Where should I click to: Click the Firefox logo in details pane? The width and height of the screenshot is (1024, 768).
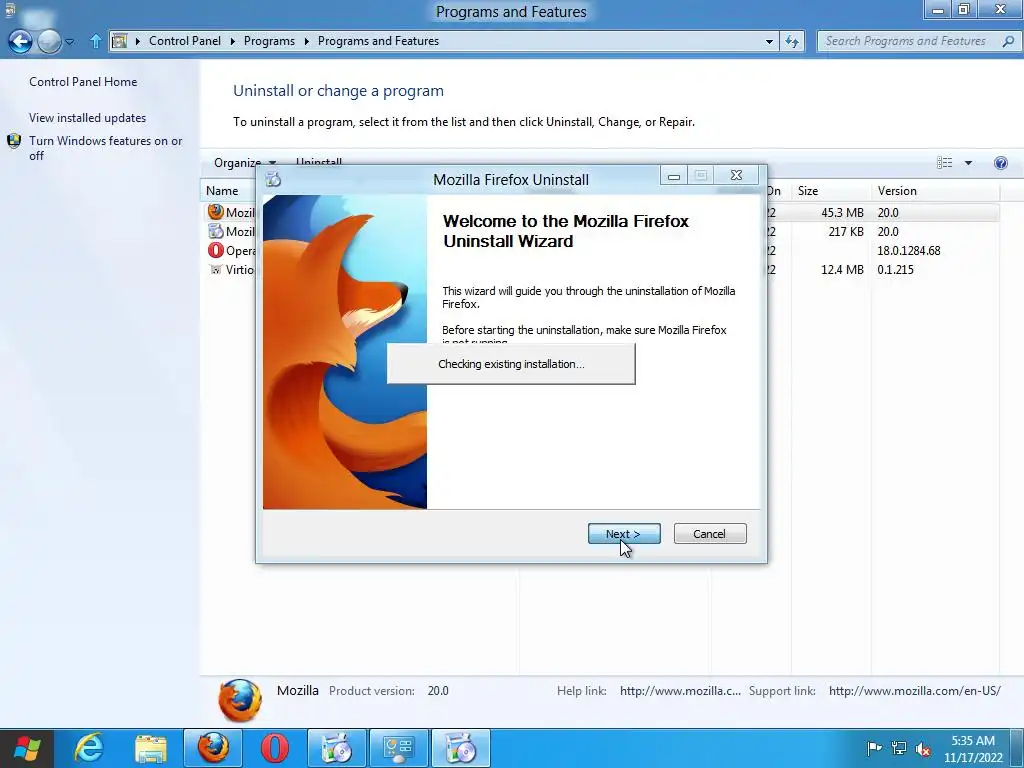pos(240,701)
